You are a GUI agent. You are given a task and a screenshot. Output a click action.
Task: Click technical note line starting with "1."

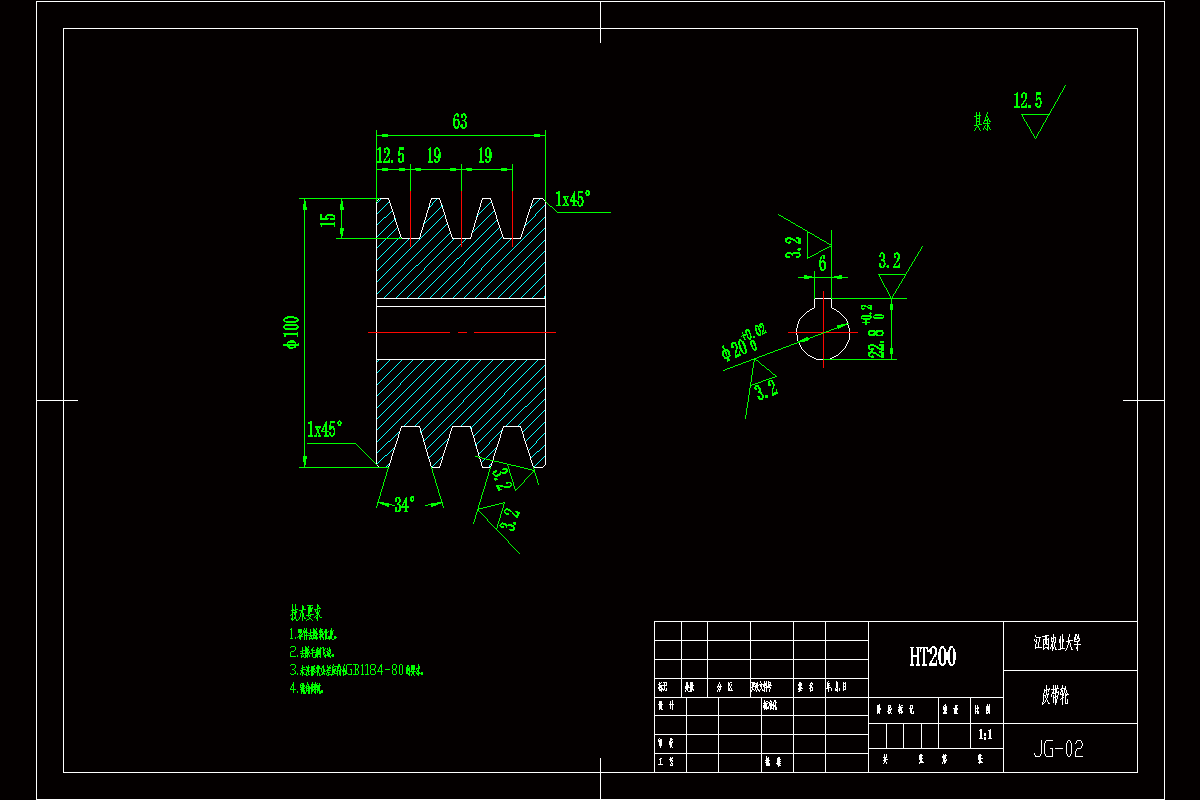point(313,634)
